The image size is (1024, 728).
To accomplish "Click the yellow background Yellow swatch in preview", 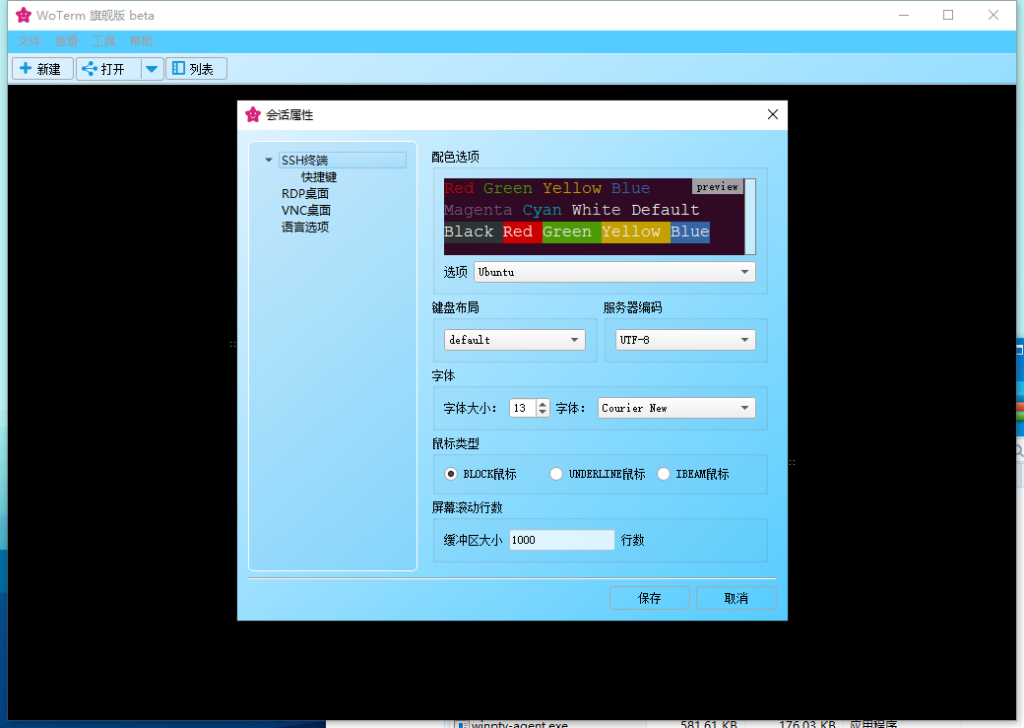I will (635, 232).
